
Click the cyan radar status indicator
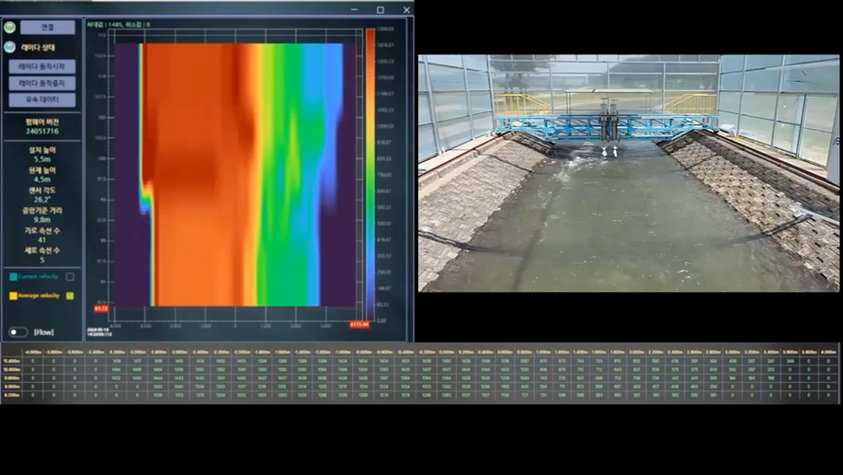click(9, 47)
